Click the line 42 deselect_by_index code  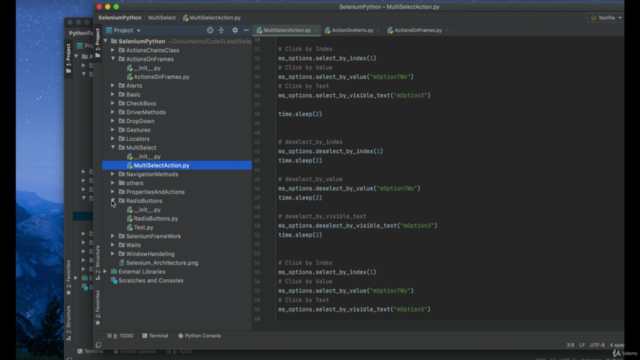click(x=331, y=151)
